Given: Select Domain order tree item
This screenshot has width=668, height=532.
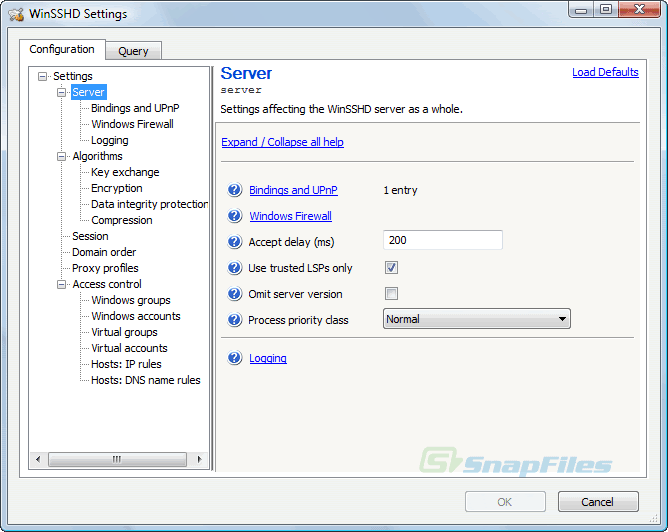Looking at the screenshot, I should pos(104,252).
